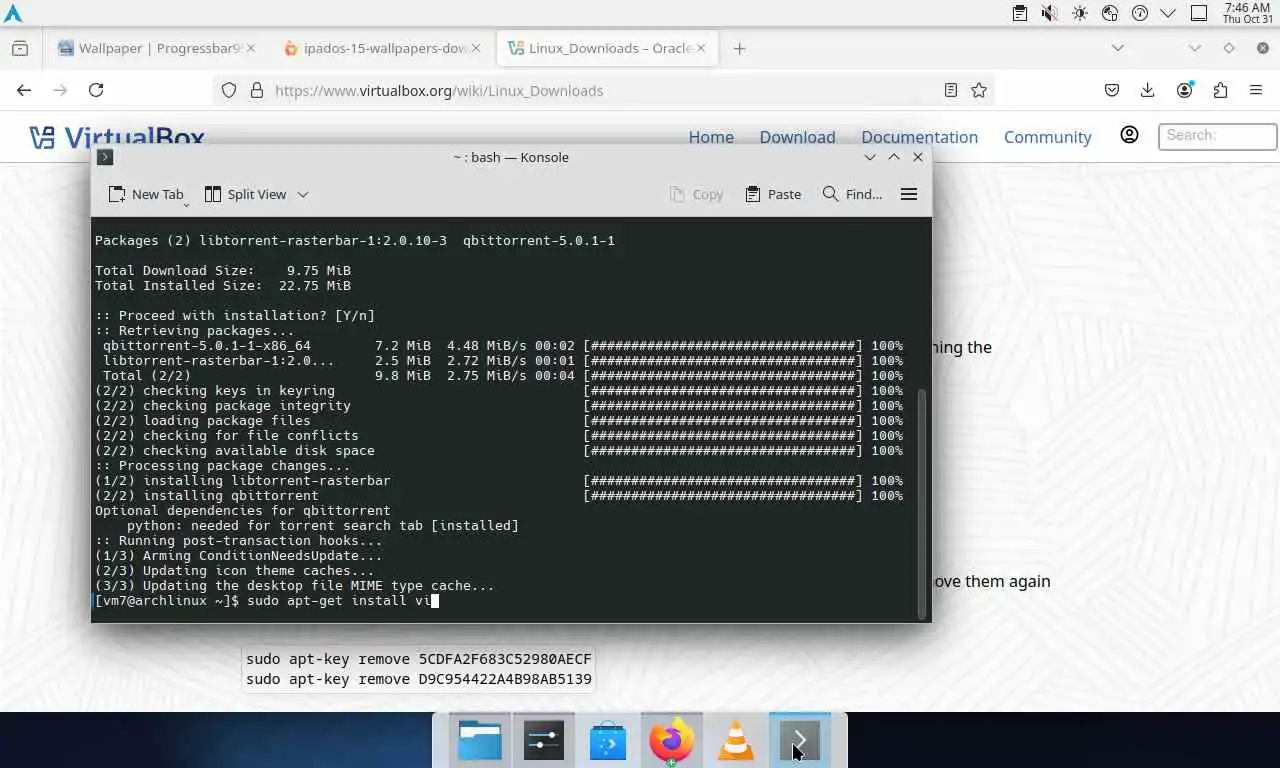Open Firefox account icon
Viewport: 1280px width, 768px height.
[1185, 90]
